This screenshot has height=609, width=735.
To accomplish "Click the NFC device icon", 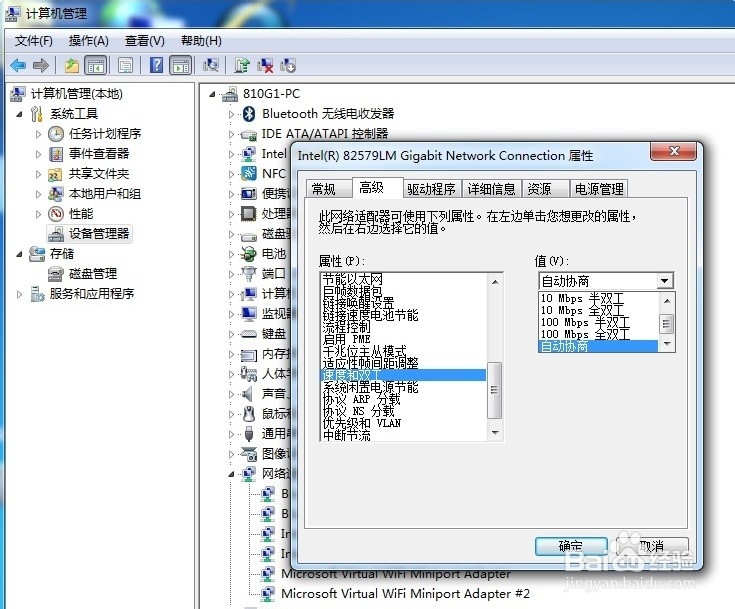I will coord(248,173).
